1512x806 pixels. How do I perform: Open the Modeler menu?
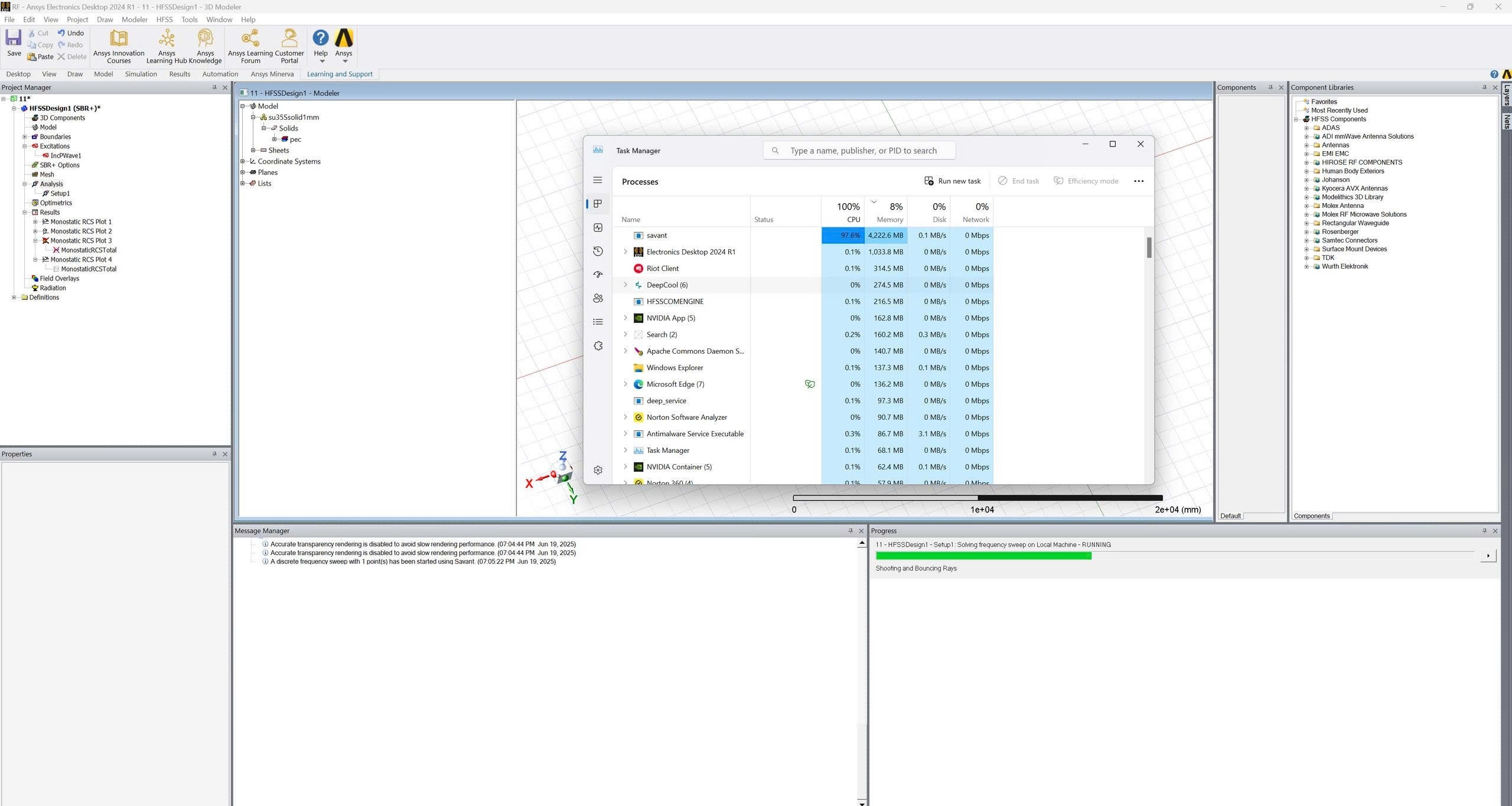pos(135,19)
